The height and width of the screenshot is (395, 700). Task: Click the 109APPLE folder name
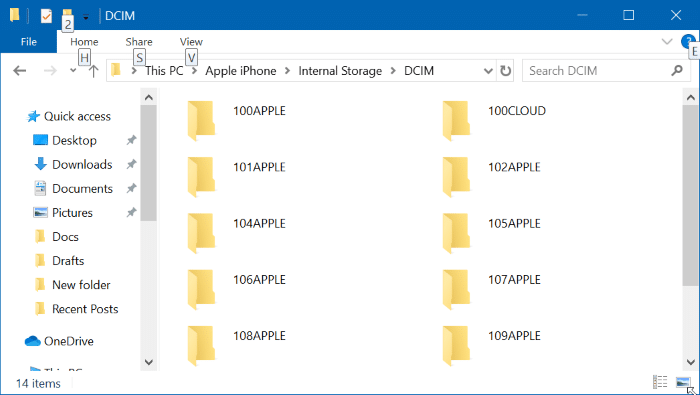point(514,336)
